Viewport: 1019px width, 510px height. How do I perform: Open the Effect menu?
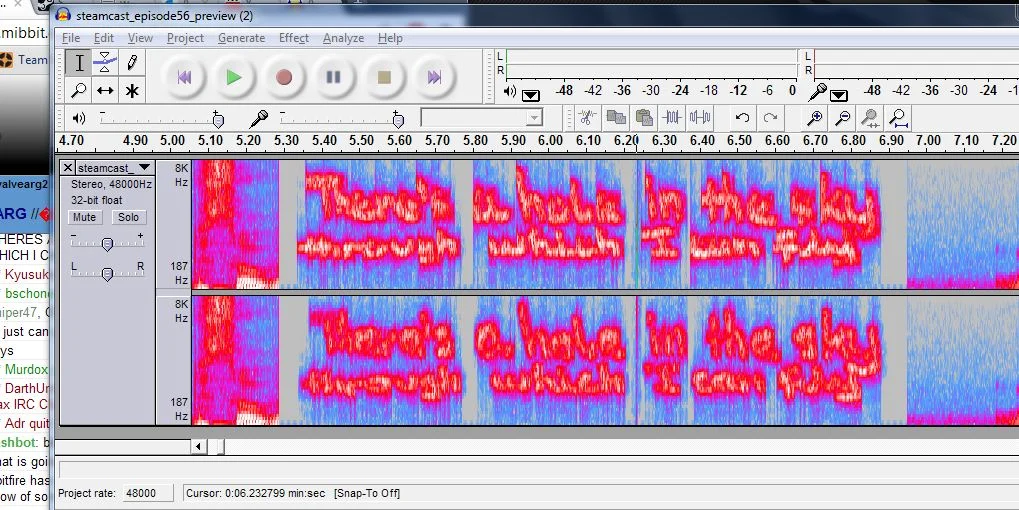[x=294, y=38]
